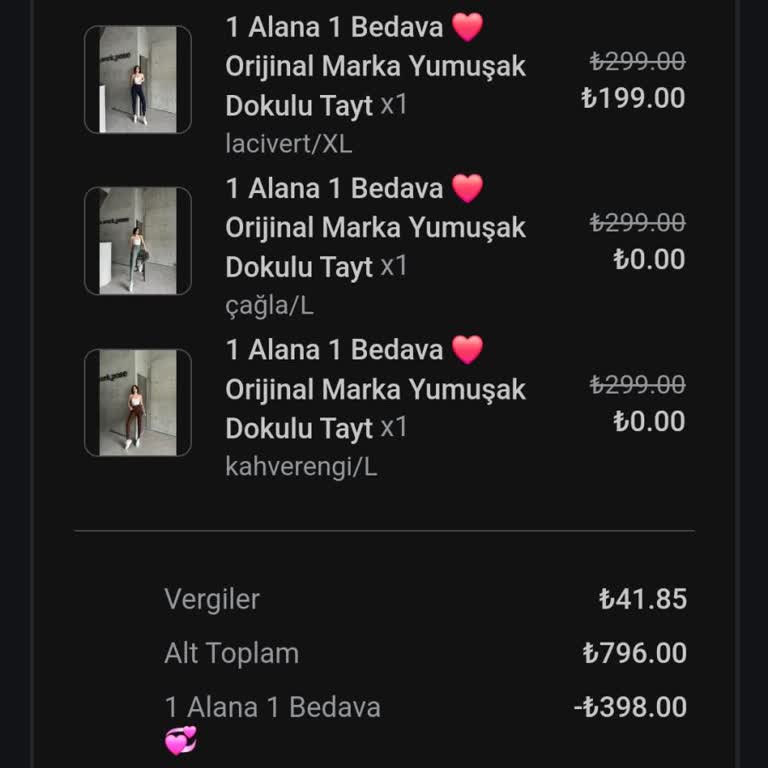Select the kahverengi/L variant text
The height and width of the screenshot is (768, 768).
301,467
